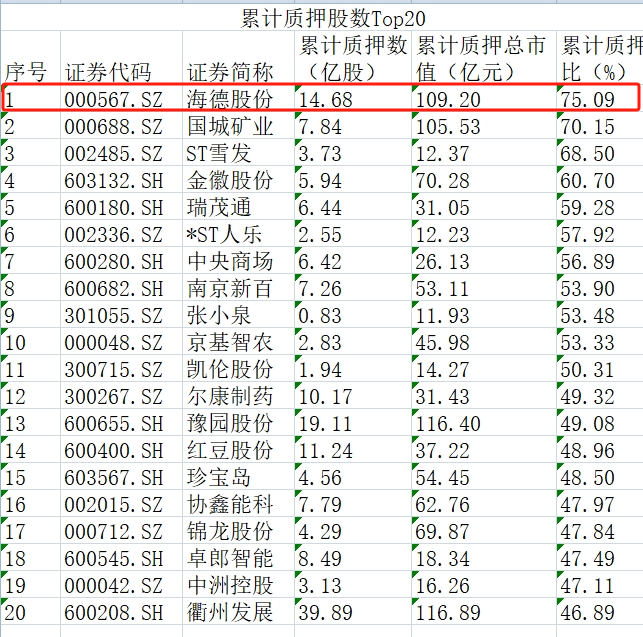Image resolution: width=643 pixels, height=637 pixels.
Task: Select the cell with value 10.17
Action: [353, 396]
